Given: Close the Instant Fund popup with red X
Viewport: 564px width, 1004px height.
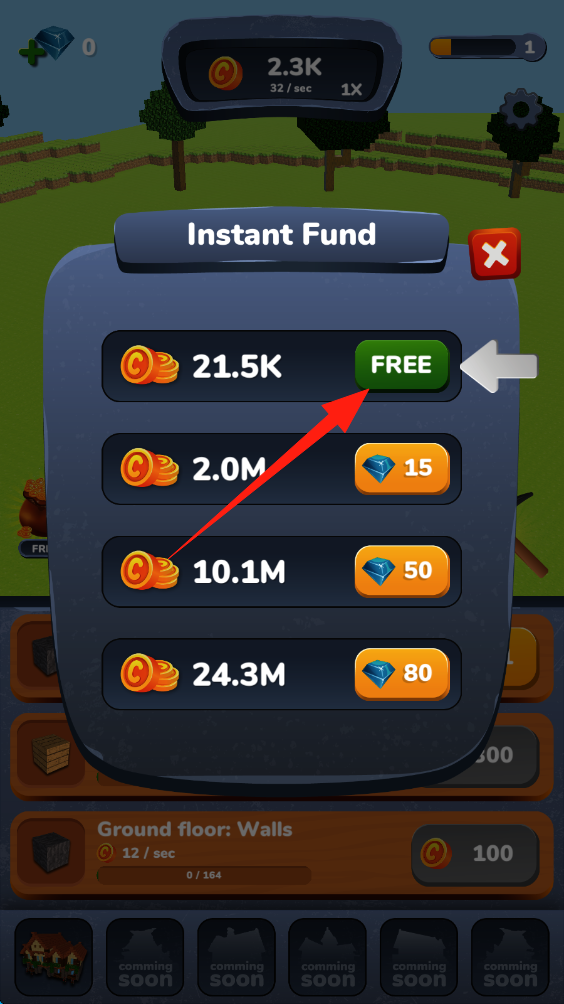Looking at the screenshot, I should [494, 254].
